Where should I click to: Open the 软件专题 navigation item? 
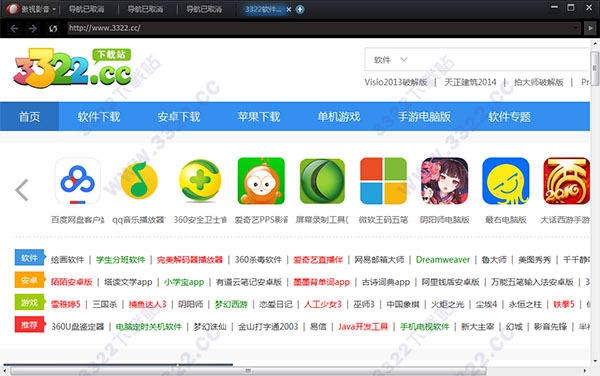[x=510, y=117]
